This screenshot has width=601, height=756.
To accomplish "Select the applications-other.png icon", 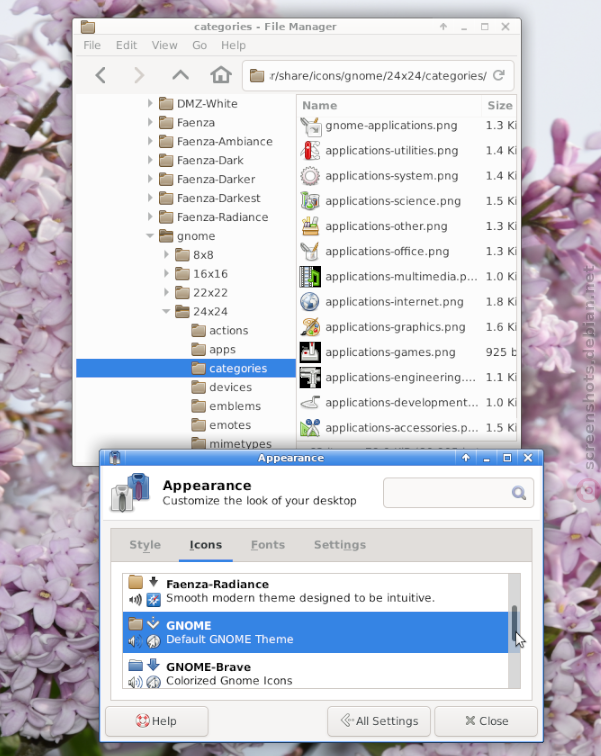I will point(310,226).
